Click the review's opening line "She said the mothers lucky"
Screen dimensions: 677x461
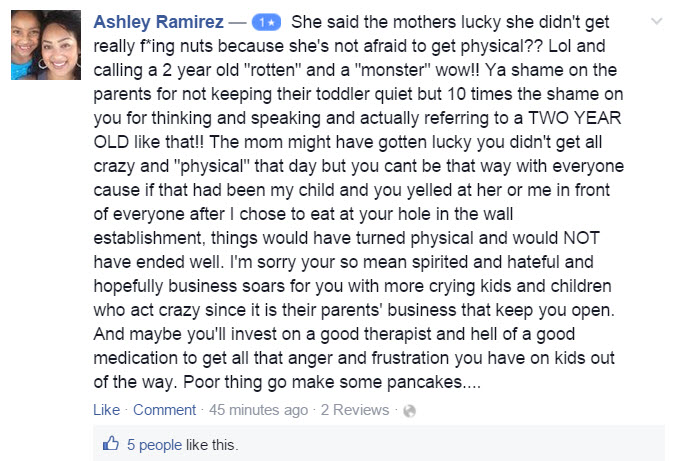point(395,22)
